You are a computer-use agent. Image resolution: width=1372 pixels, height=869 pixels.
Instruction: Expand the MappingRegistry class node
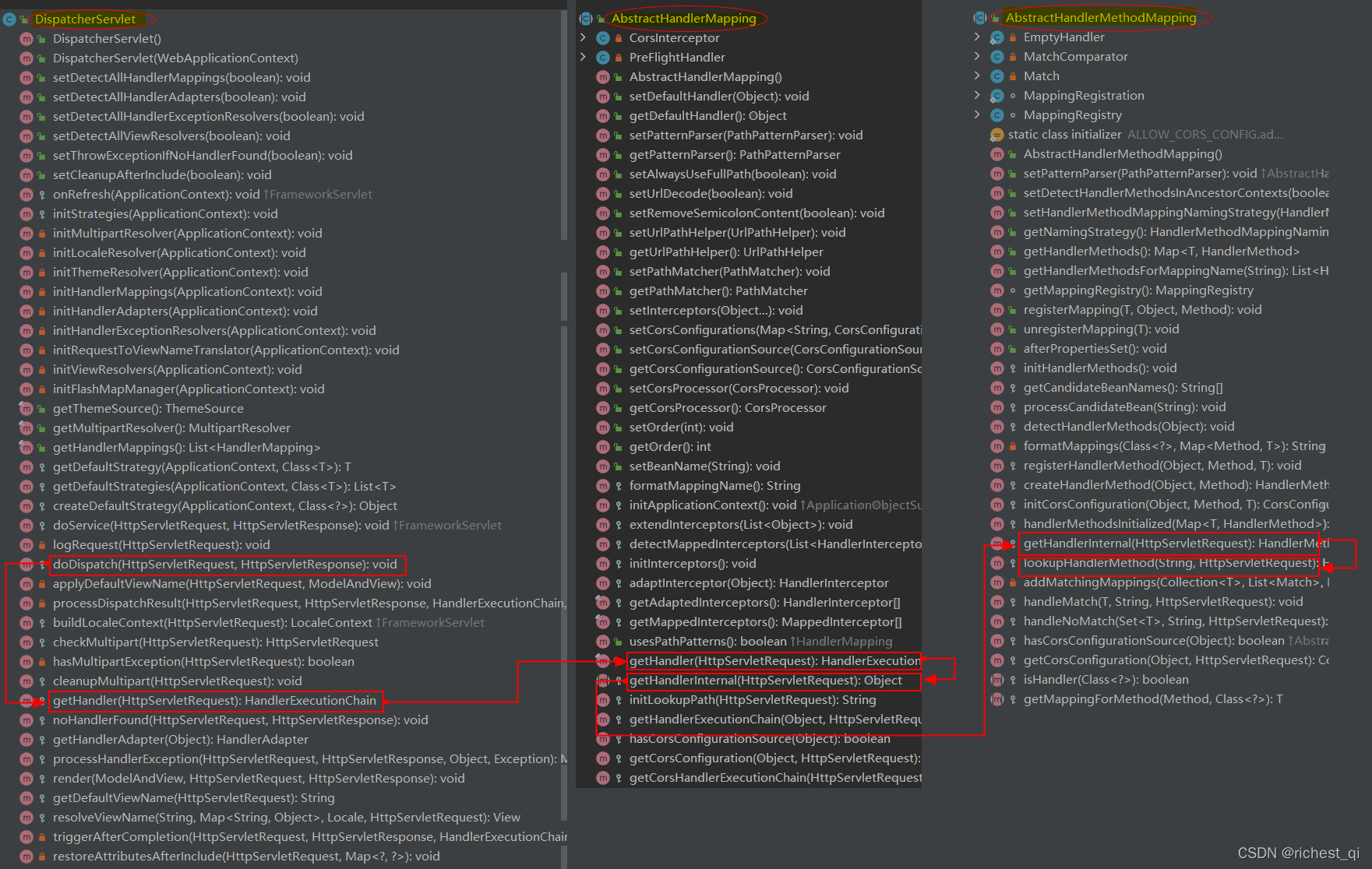977,114
